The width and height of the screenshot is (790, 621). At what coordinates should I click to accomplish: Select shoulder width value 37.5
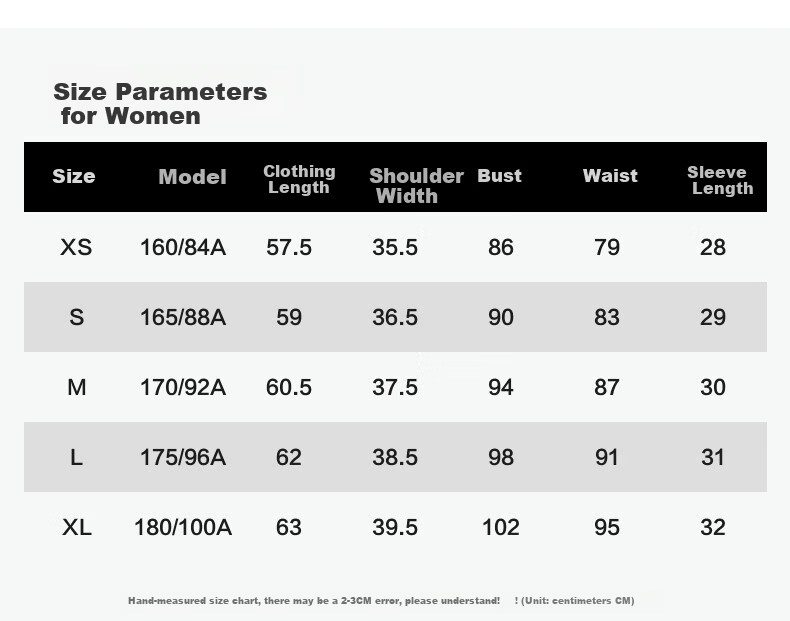pyautogui.click(x=395, y=387)
